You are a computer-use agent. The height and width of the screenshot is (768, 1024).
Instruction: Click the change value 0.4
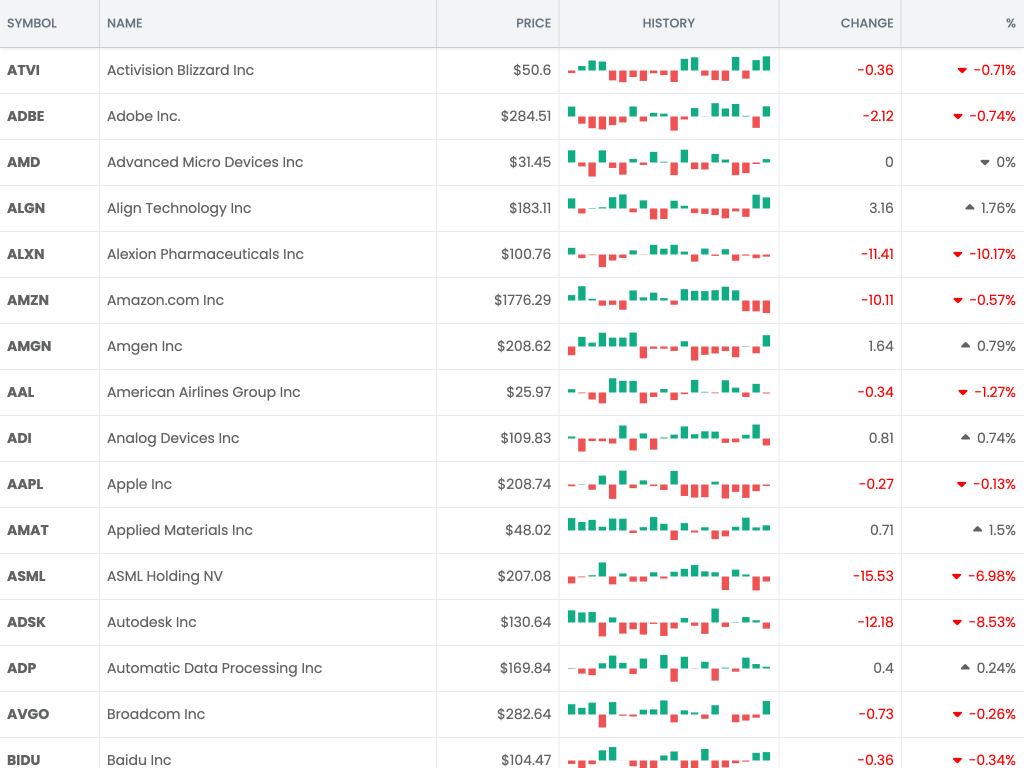tap(883, 668)
